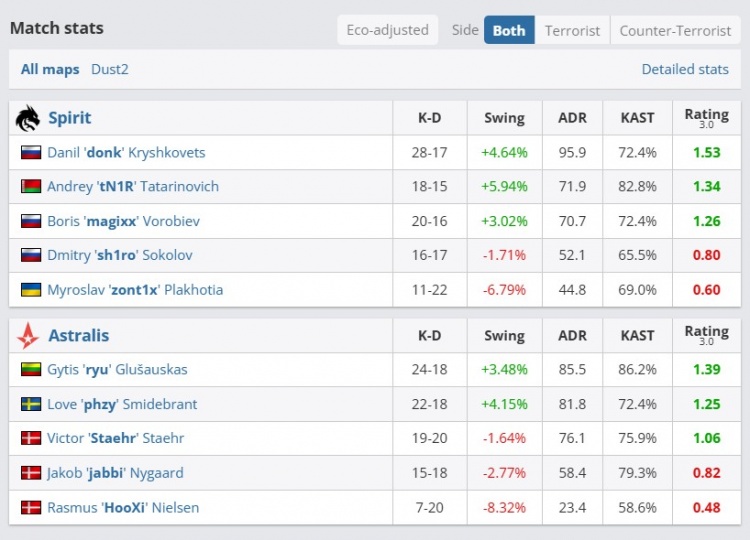Toggle the Eco-adjusted stats option

[387, 30]
